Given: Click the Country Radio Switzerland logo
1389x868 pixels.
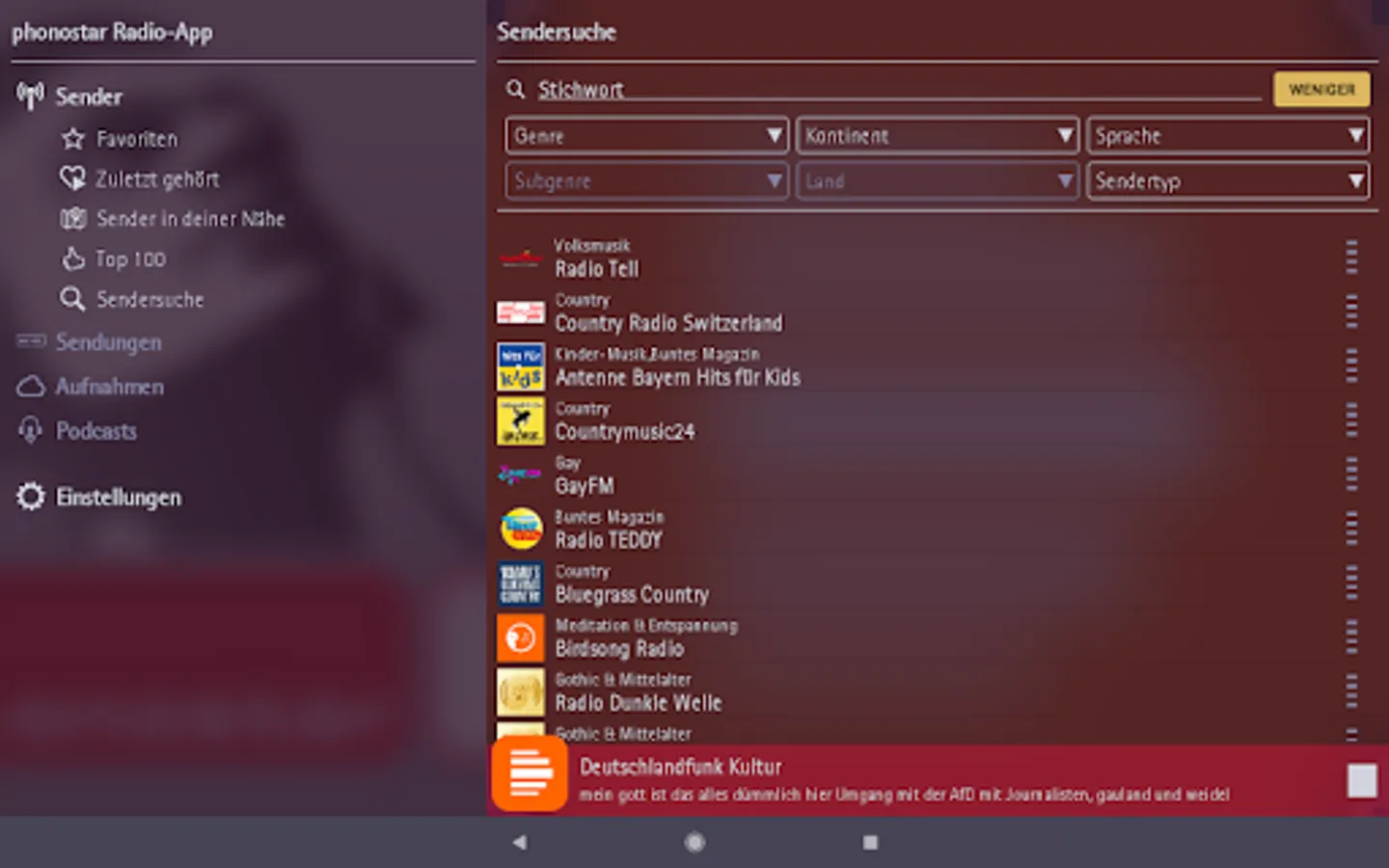Looking at the screenshot, I should pyautogui.click(x=521, y=312).
